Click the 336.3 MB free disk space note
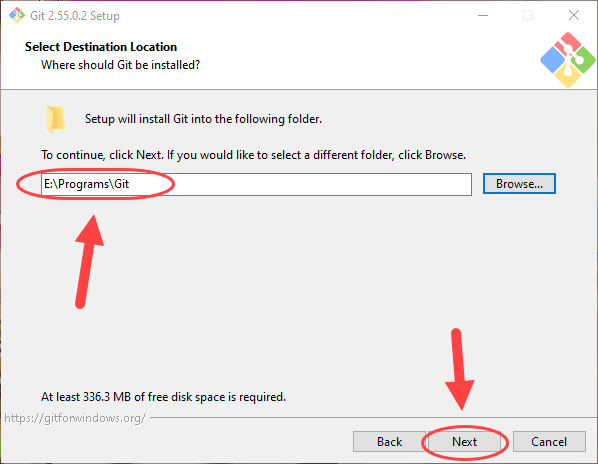The width and height of the screenshot is (598, 464). 163,397
